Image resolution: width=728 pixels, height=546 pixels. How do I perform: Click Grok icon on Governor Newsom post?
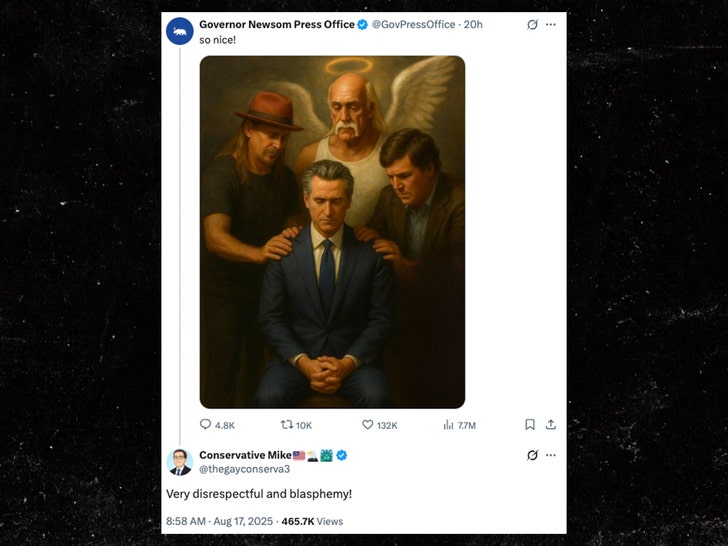pos(532,24)
